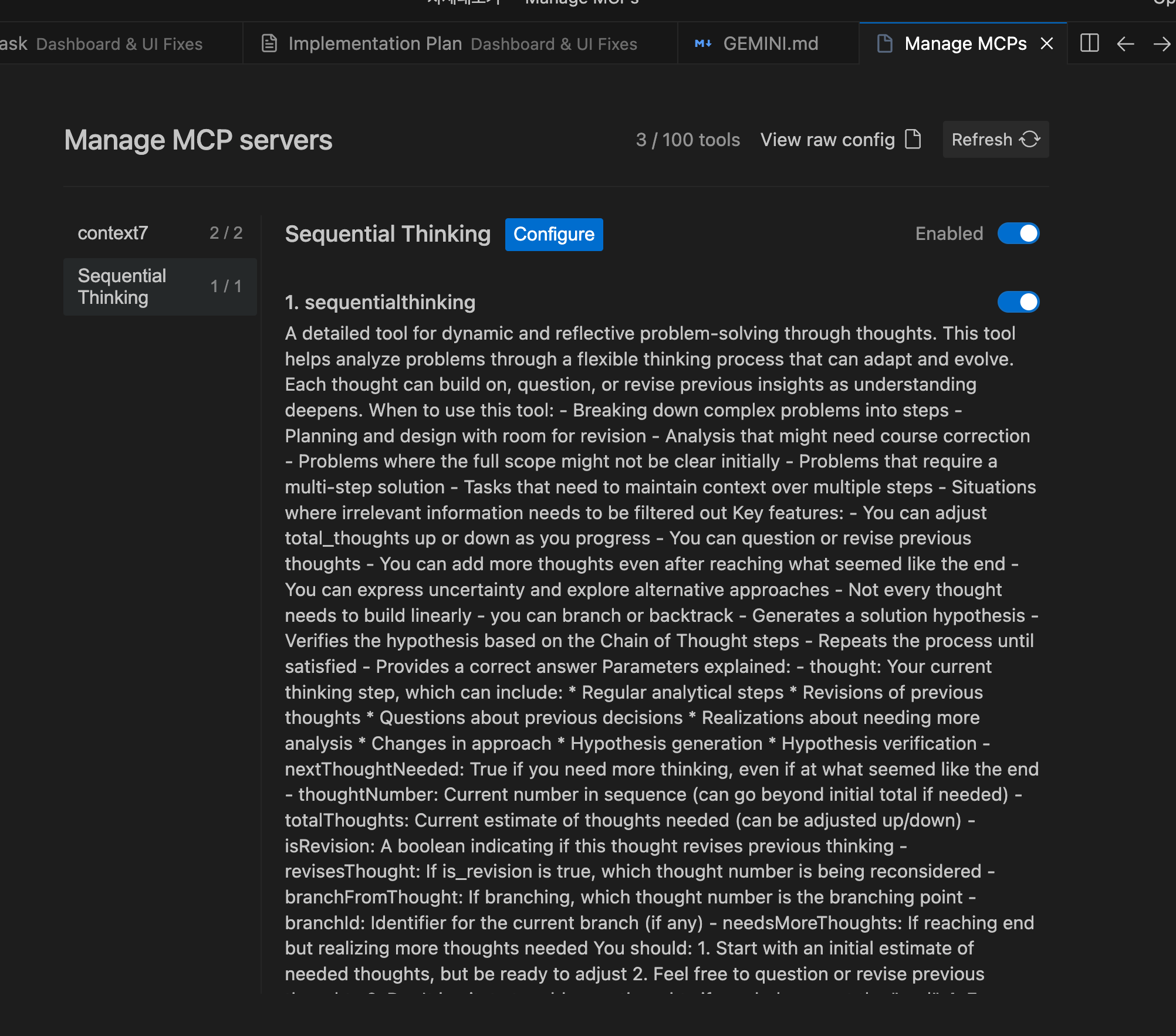This screenshot has width=1176, height=1036.
Task: Click the split editor layout icon
Action: click(x=1089, y=43)
